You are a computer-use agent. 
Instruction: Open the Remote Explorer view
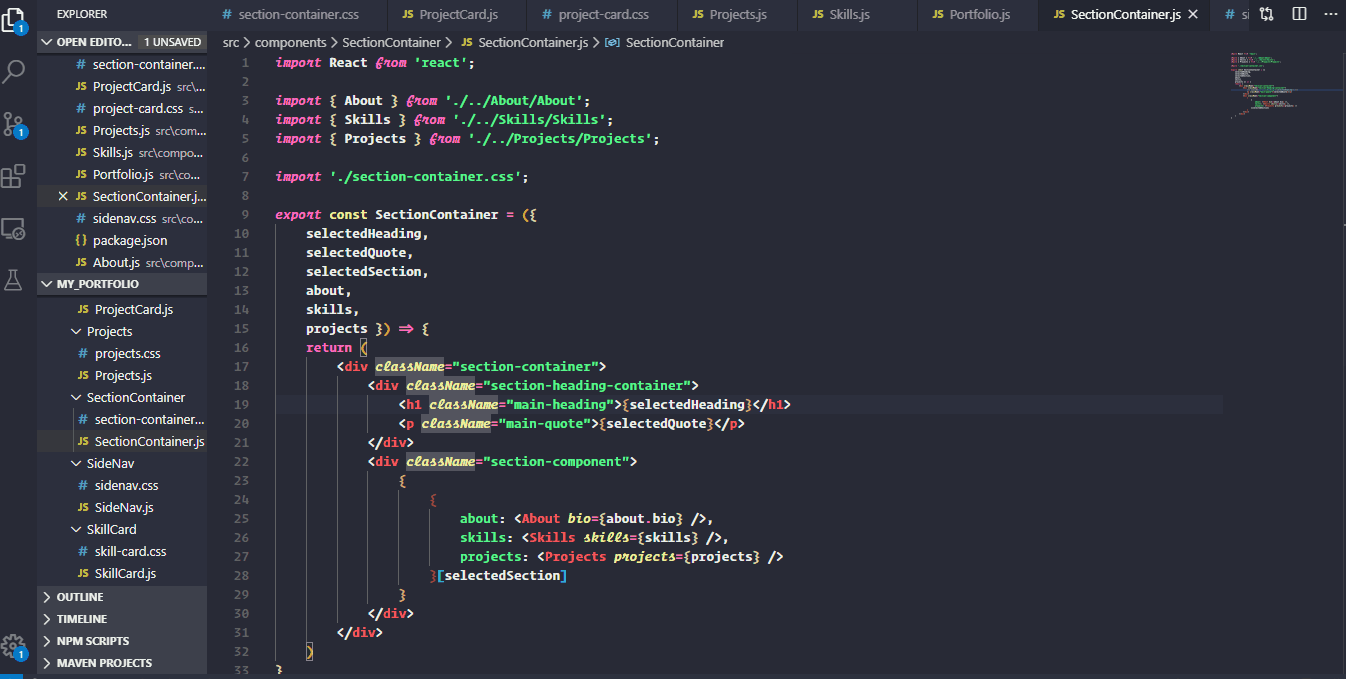click(x=13, y=229)
